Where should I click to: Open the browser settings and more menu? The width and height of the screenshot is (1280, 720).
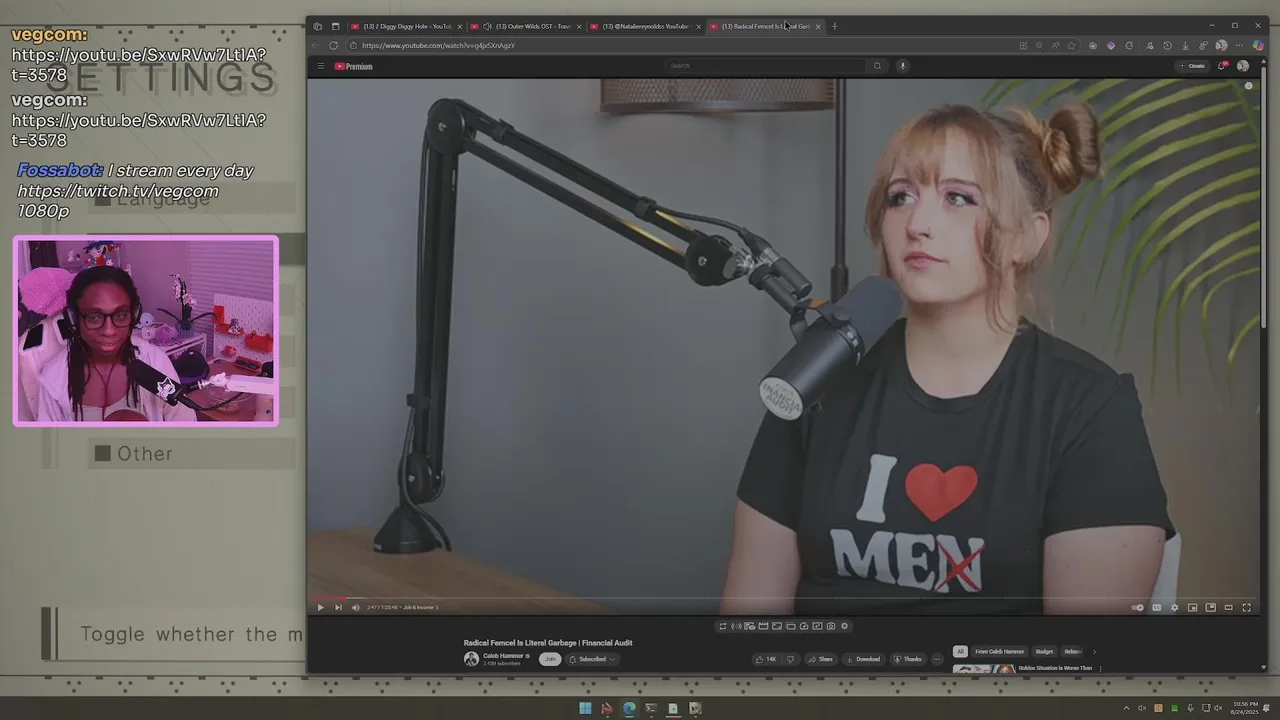(x=1239, y=45)
